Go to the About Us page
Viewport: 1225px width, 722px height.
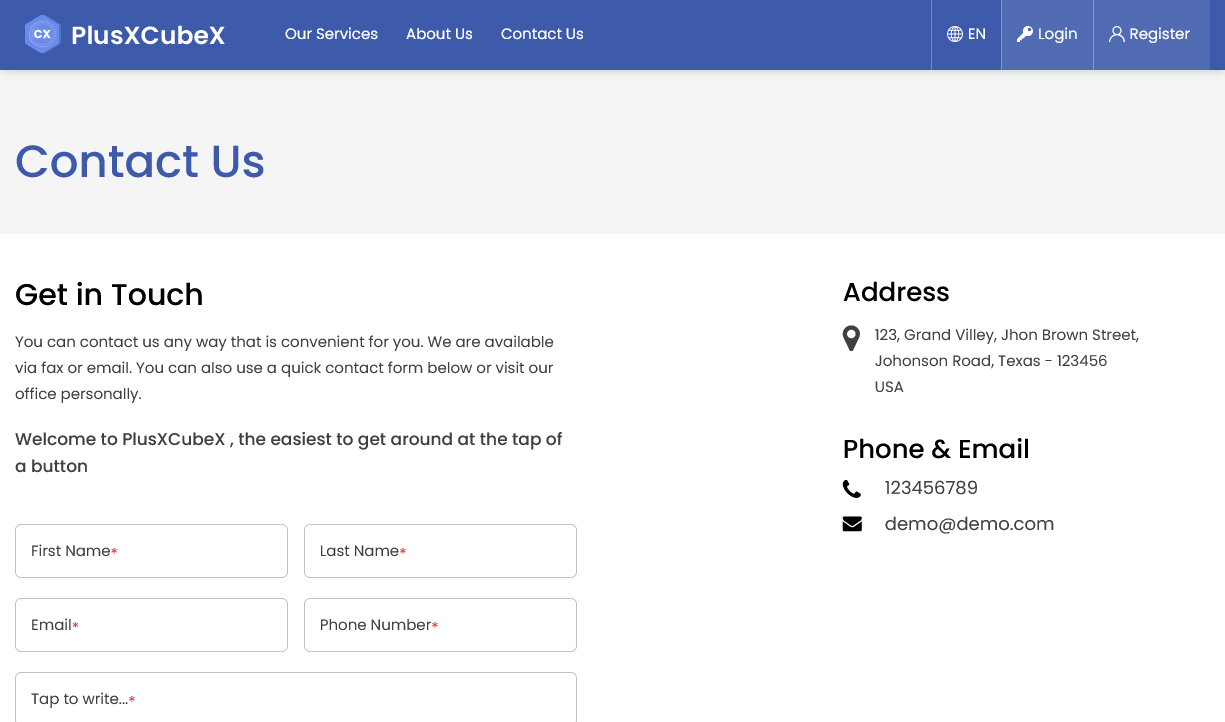tap(439, 34)
